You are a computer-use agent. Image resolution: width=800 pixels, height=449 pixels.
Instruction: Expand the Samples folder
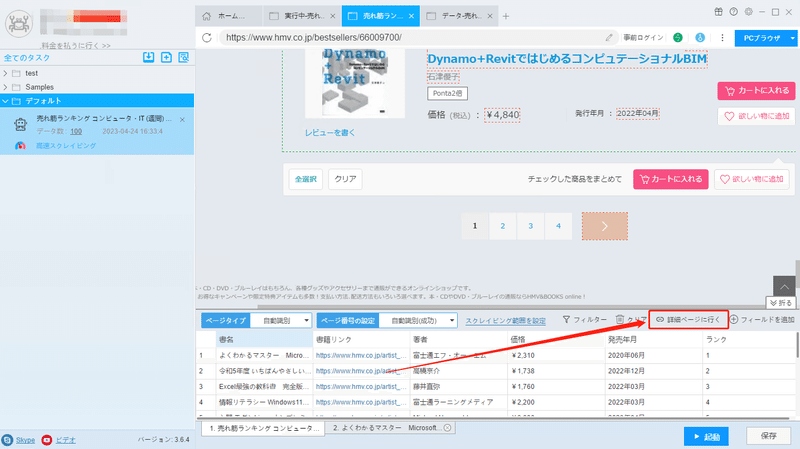coord(5,87)
